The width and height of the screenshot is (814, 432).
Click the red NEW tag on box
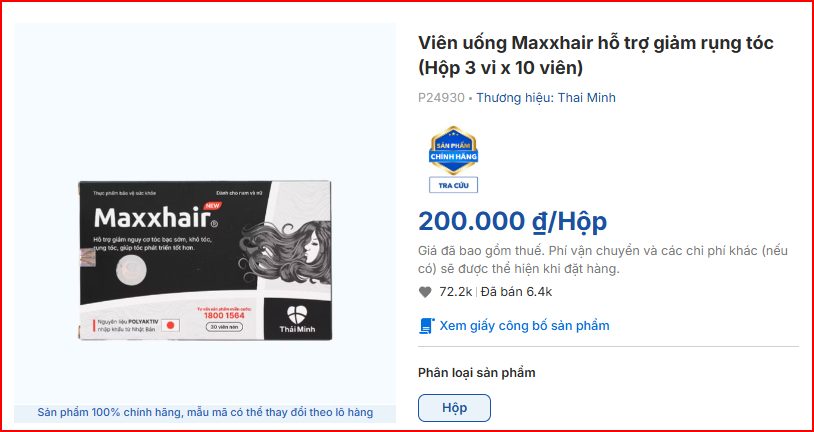click(x=212, y=206)
